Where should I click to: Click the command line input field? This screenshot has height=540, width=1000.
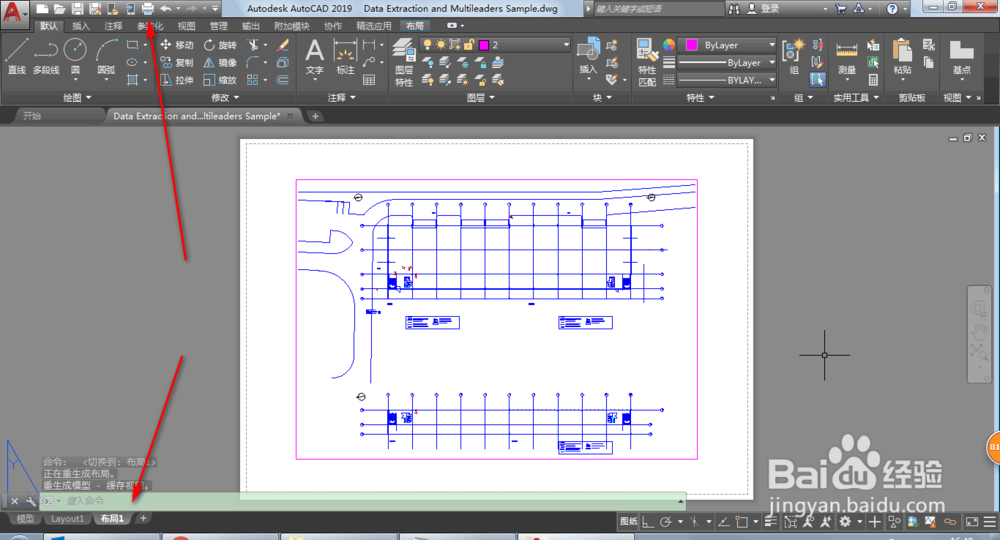click(x=364, y=501)
